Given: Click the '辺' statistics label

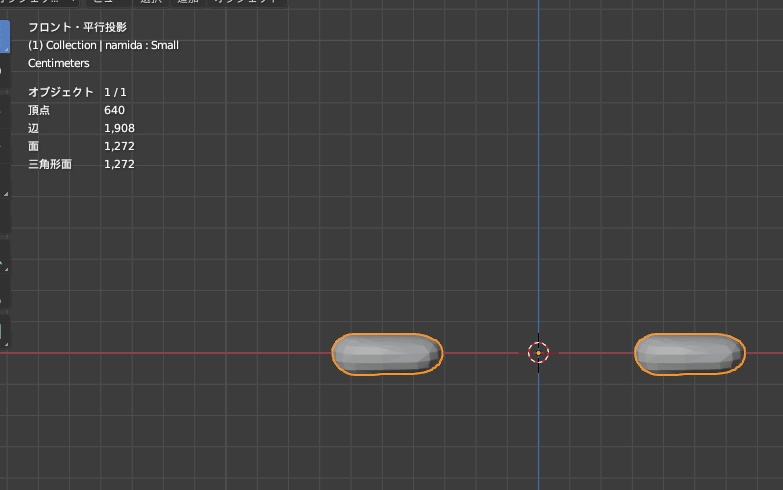Looking at the screenshot, I should (x=33, y=128).
